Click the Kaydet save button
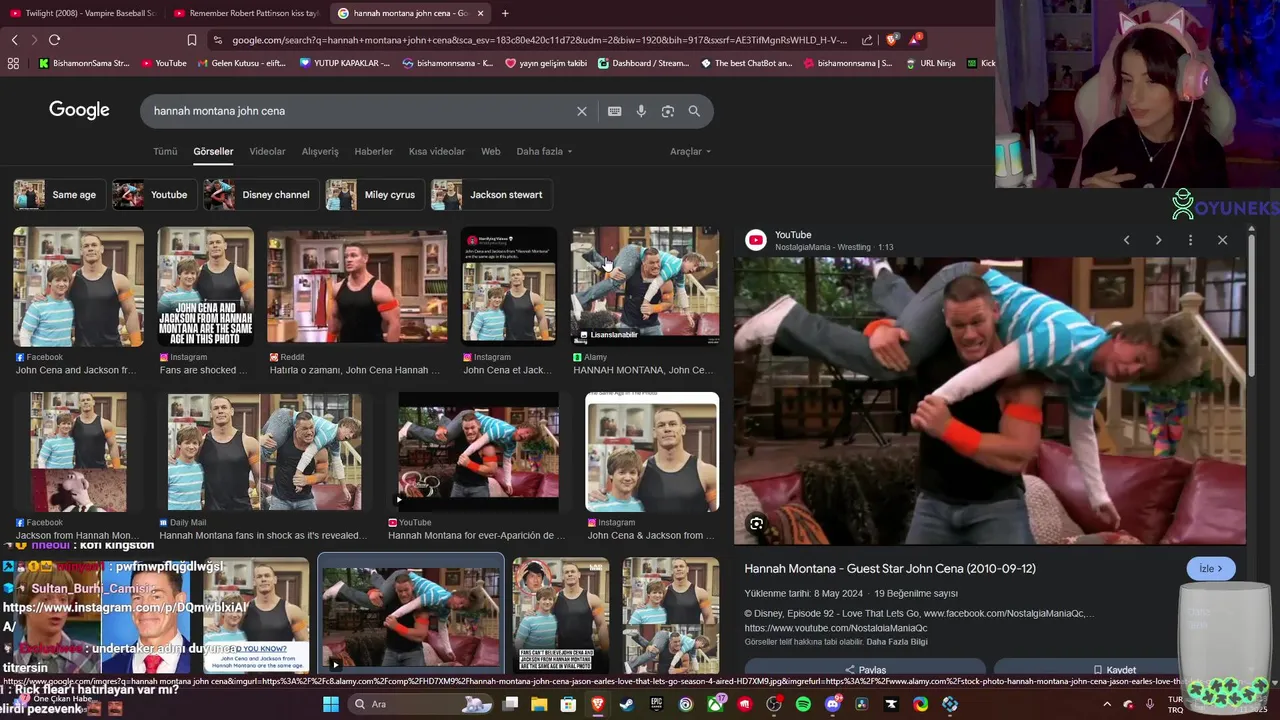The height and width of the screenshot is (720, 1280). (1114, 669)
